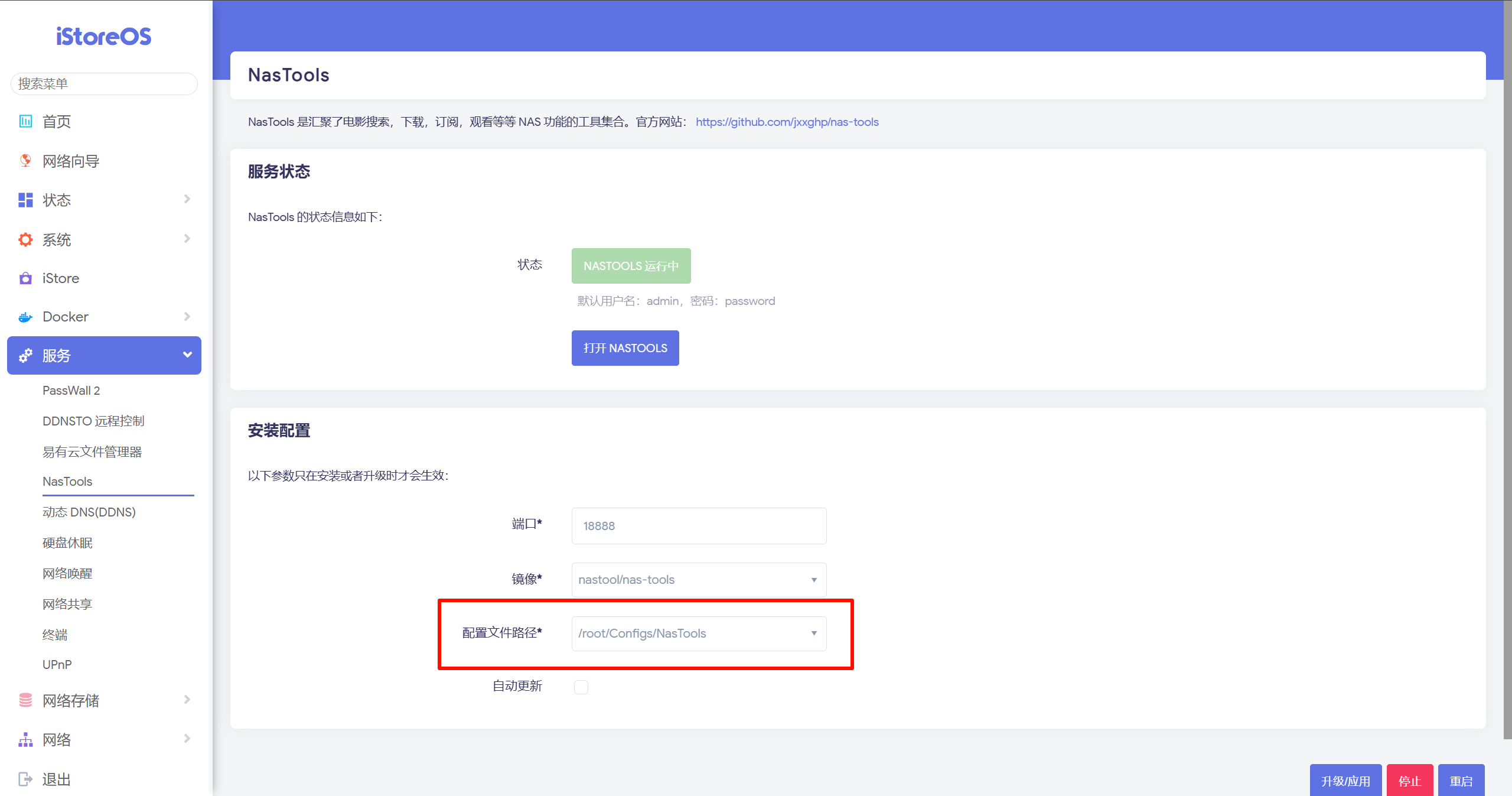Click the 网络向导 wizard icon
The image size is (1512, 796).
click(25, 161)
